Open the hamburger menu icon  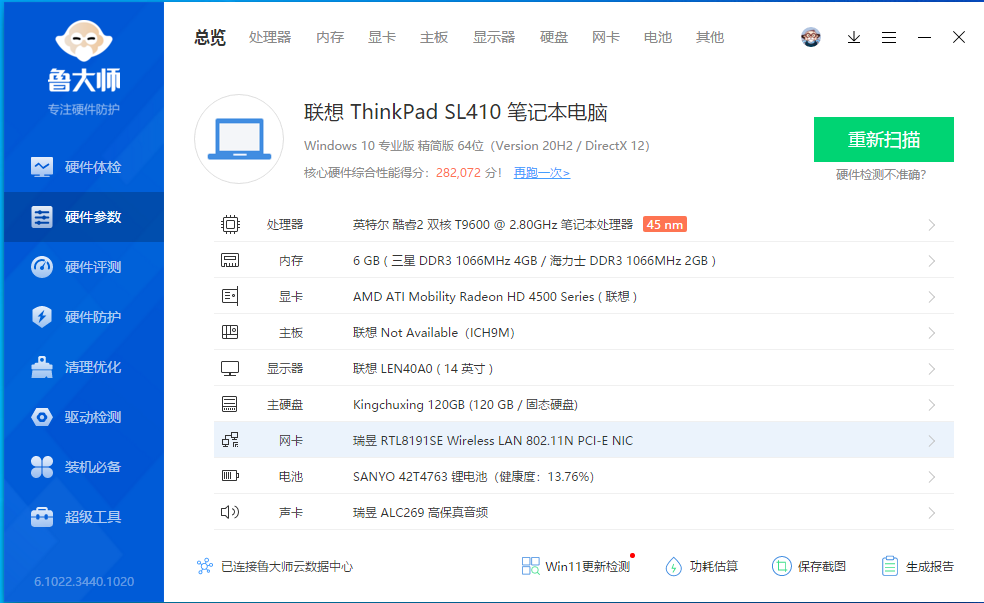(x=889, y=38)
